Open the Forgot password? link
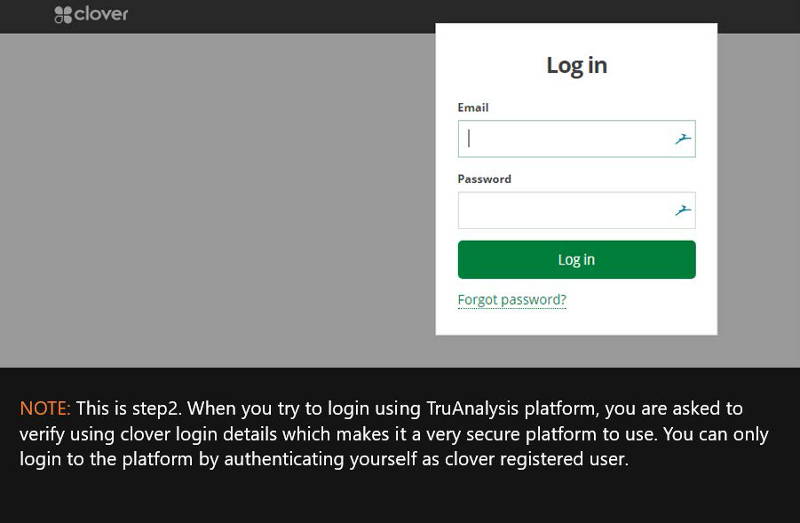 tap(512, 300)
